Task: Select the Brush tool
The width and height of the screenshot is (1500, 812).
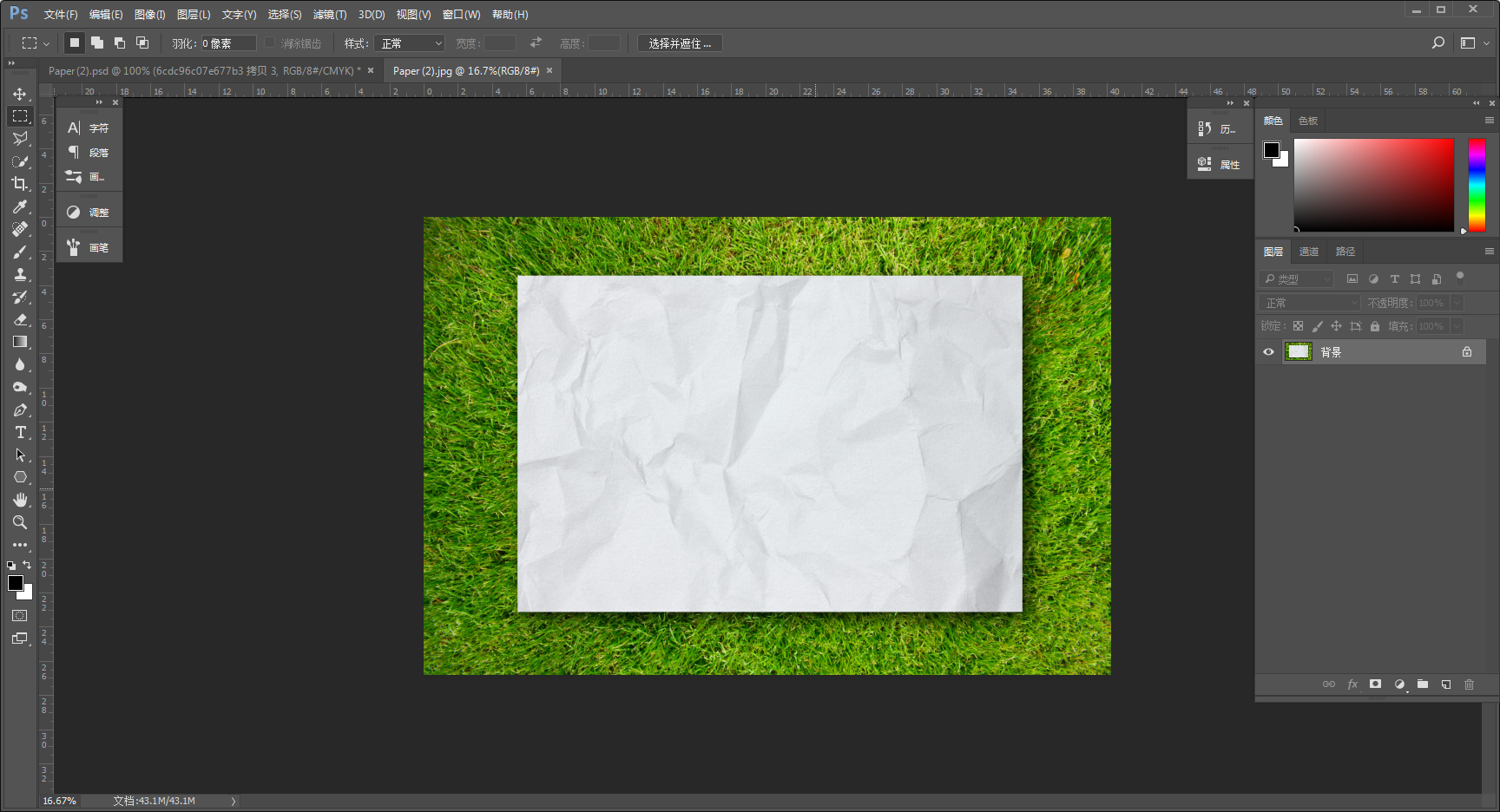Action: [20, 252]
